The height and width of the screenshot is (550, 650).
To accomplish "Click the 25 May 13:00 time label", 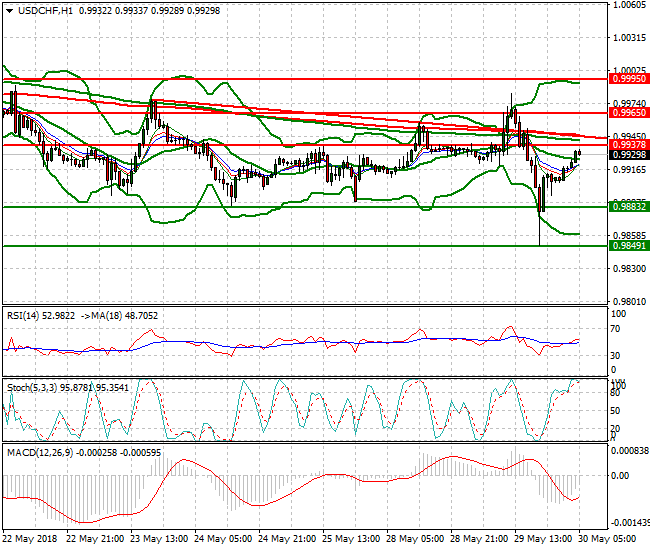I will coord(351,539).
